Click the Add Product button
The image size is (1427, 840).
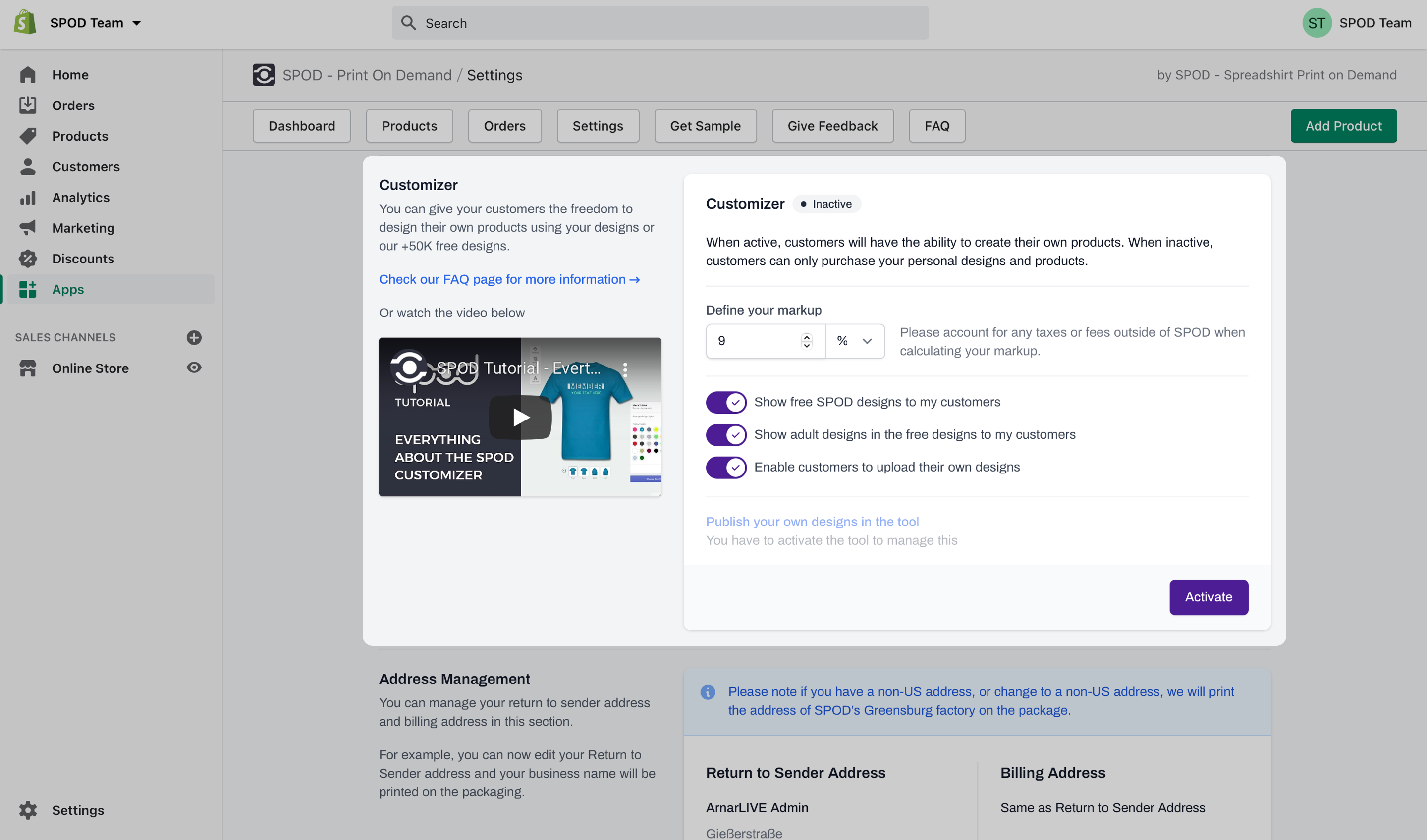point(1343,126)
